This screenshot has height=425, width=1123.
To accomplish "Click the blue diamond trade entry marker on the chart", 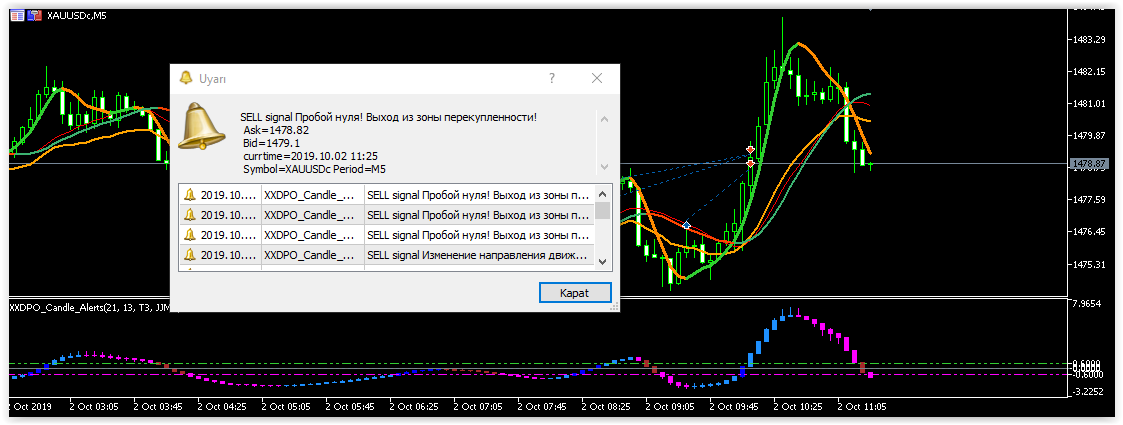I will 687,225.
